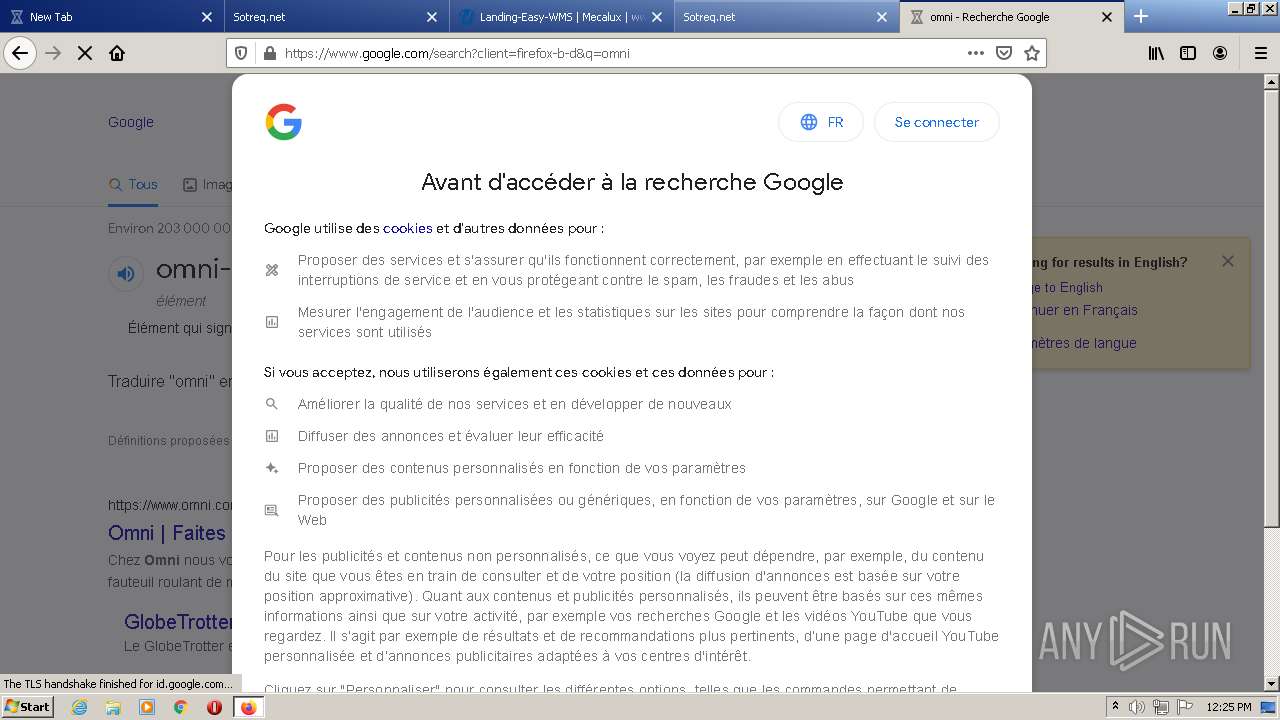Switch to the New Tab tab
Viewport: 1280px width, 720px height.
[112, 17]
